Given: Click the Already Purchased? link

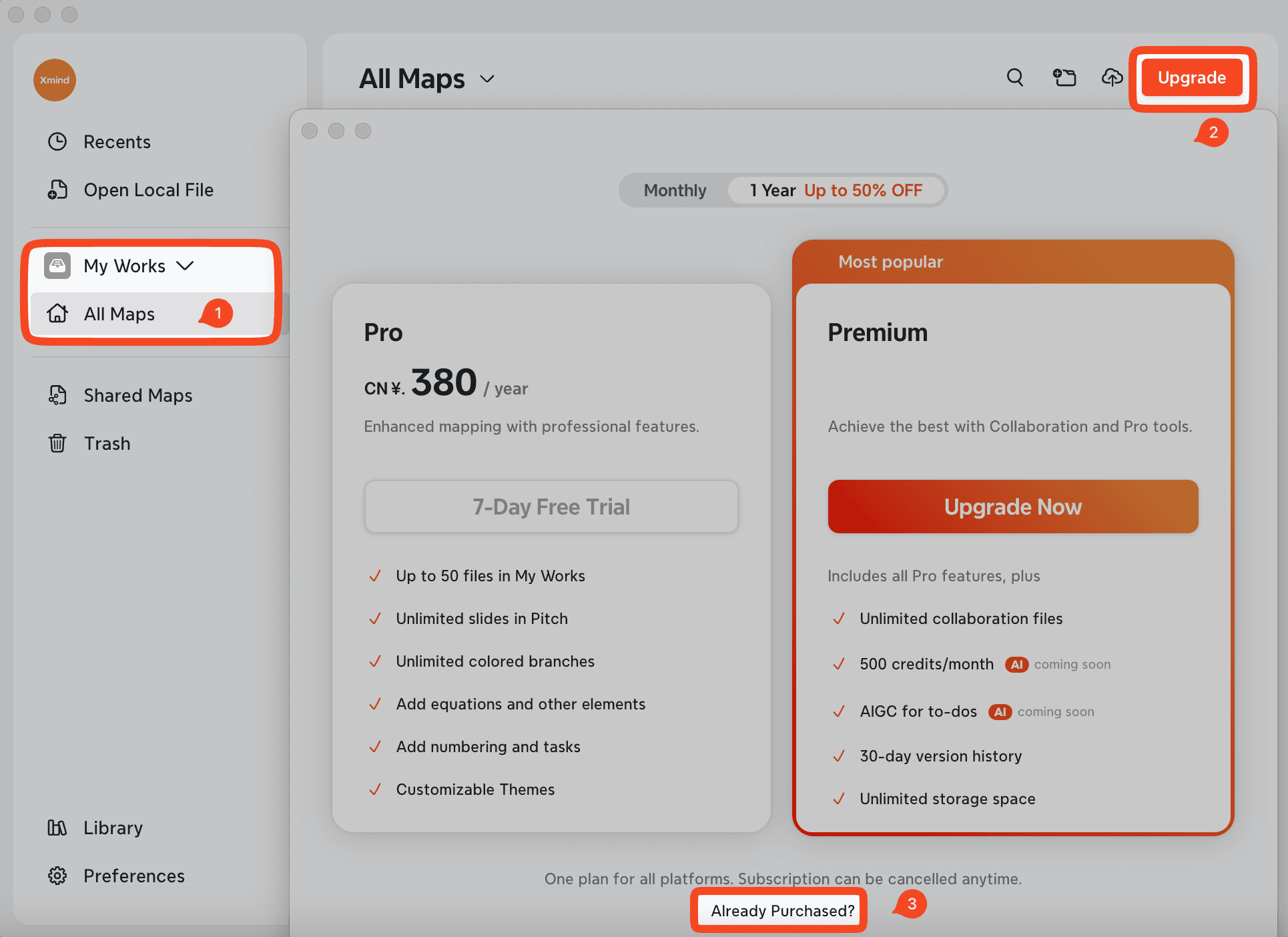Looking at the screenshot, I should [x=782, y=910].
